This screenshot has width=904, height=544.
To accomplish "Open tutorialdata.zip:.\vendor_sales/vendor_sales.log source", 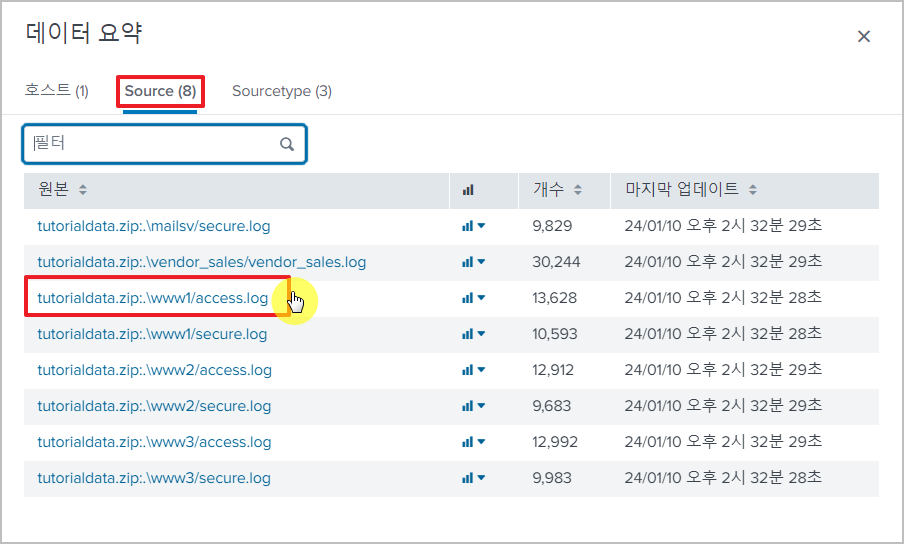I will click(202, 262).
